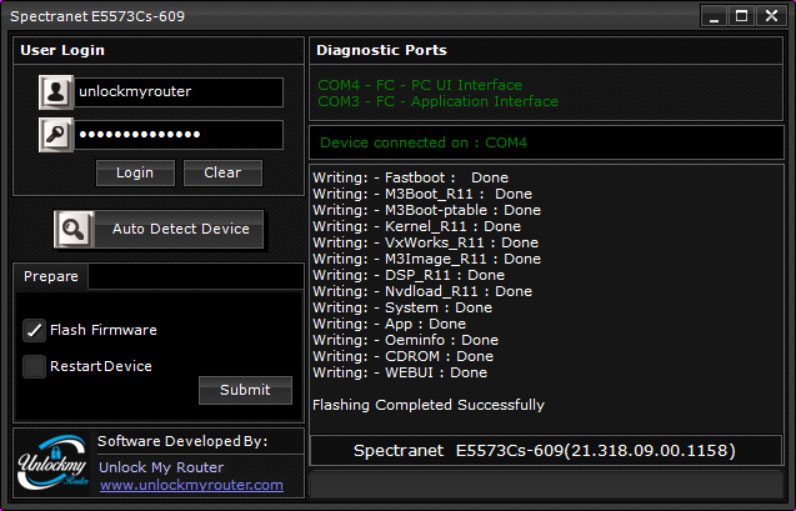Close the Spectranet window
The width and height of the screenshot is (796, 511).
(771, 16)
